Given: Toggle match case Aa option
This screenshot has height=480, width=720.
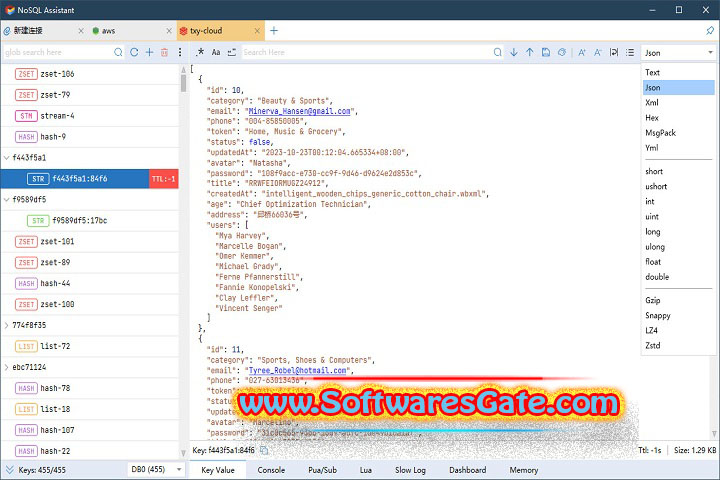Looking at the screenshot, I should pos(216,52).
